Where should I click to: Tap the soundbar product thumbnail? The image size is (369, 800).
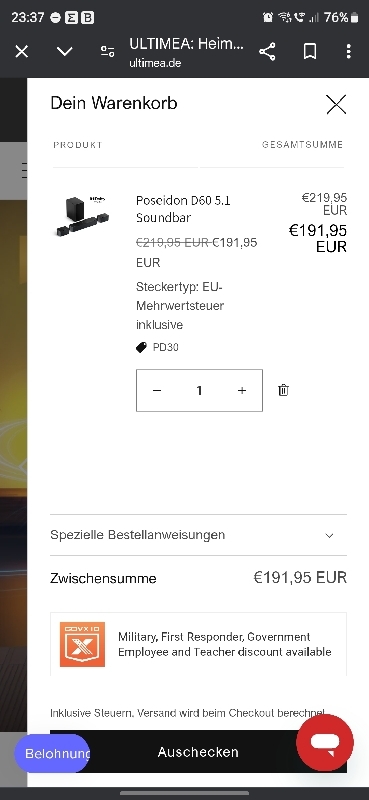coord(82,215)
